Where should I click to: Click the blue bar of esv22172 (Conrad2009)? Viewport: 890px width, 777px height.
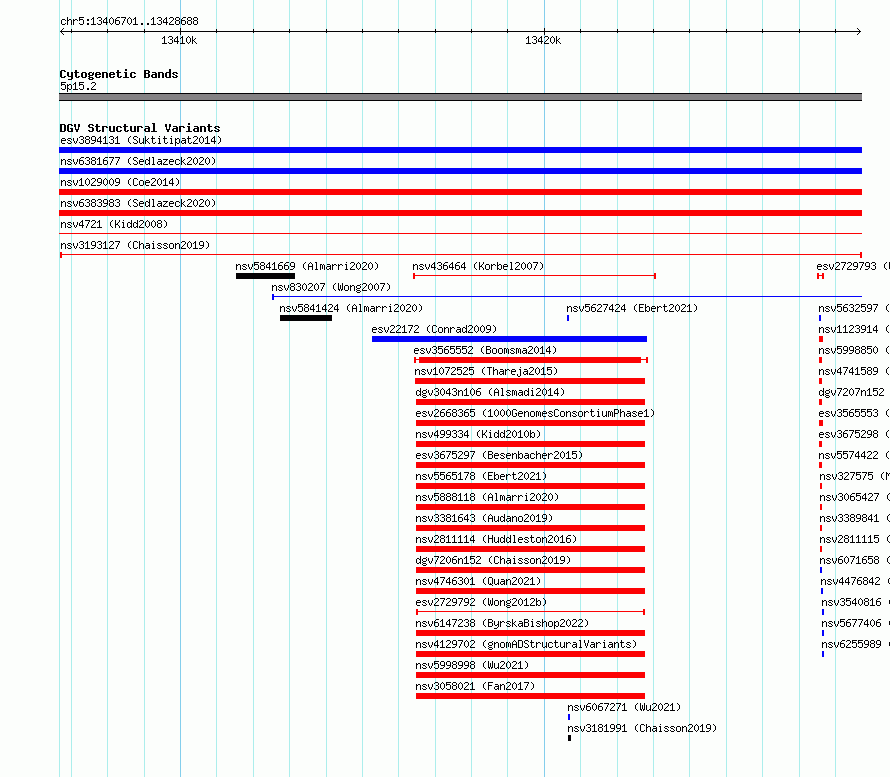[x=509, y=339]
